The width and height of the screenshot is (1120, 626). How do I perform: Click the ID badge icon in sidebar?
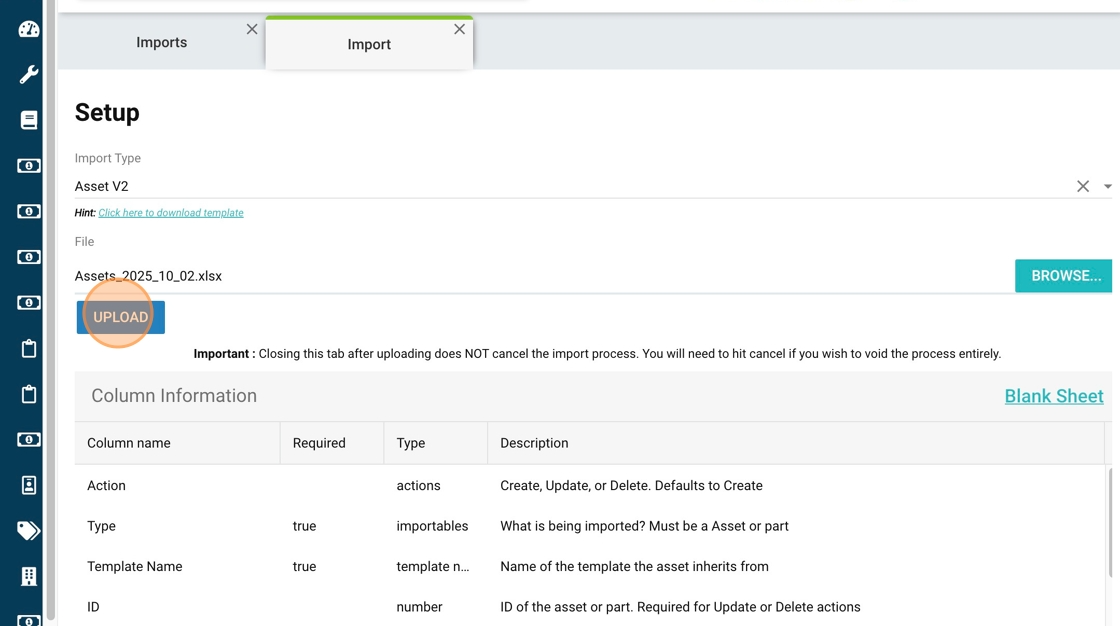coord(28,485)
